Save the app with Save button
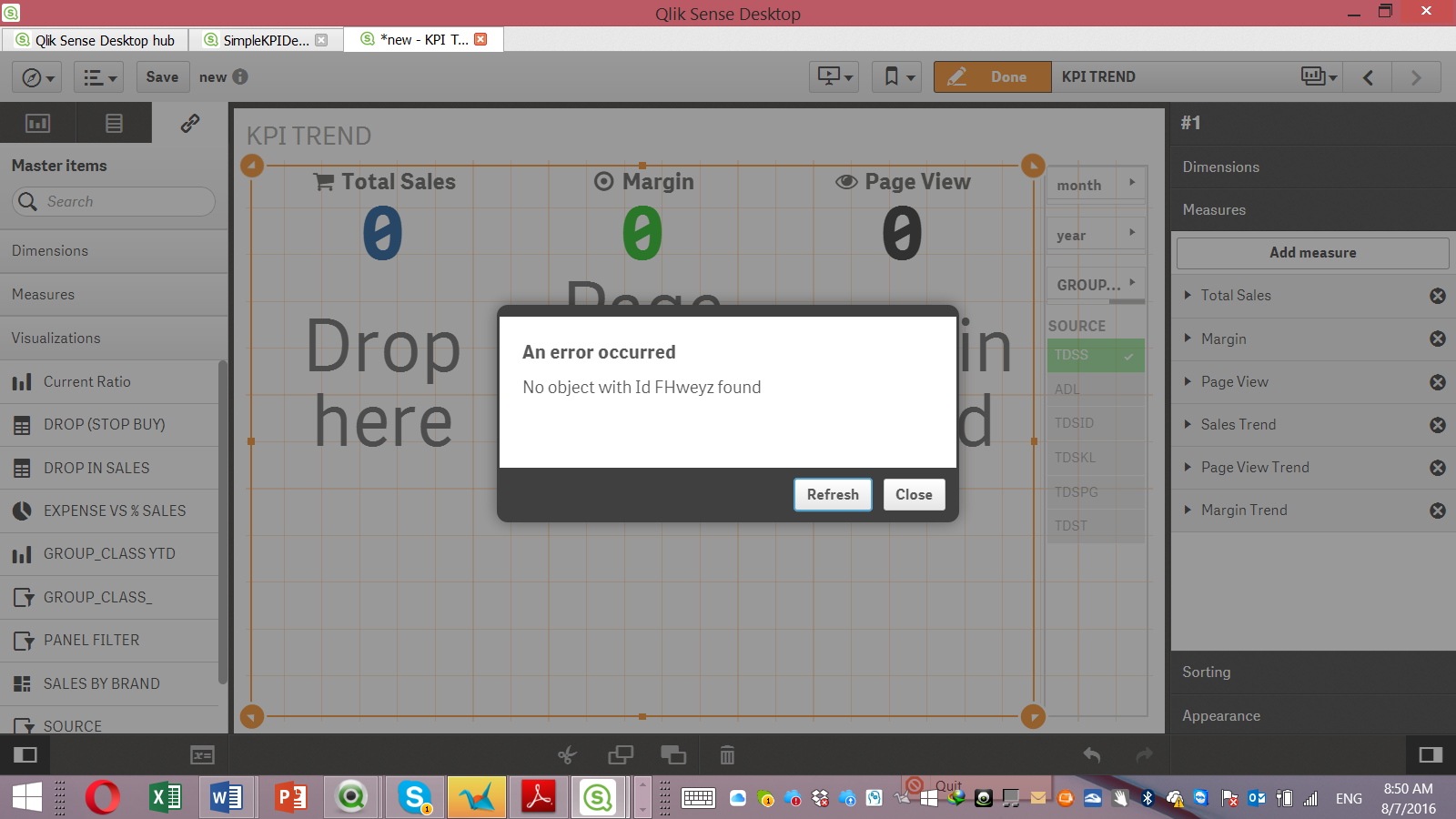 coord(163,77)
